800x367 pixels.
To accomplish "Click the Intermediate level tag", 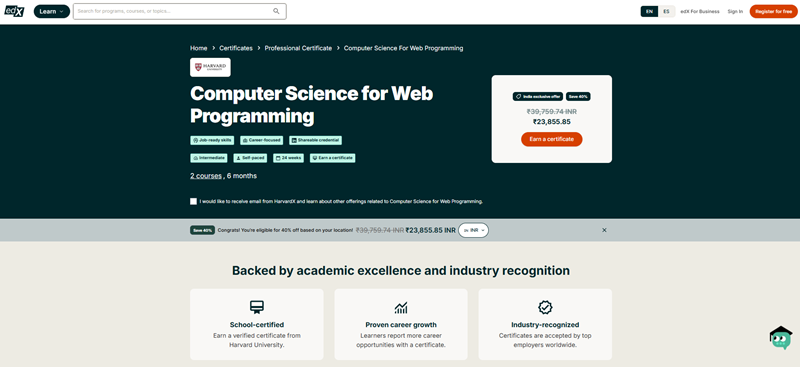I will [x=209, y=158].
